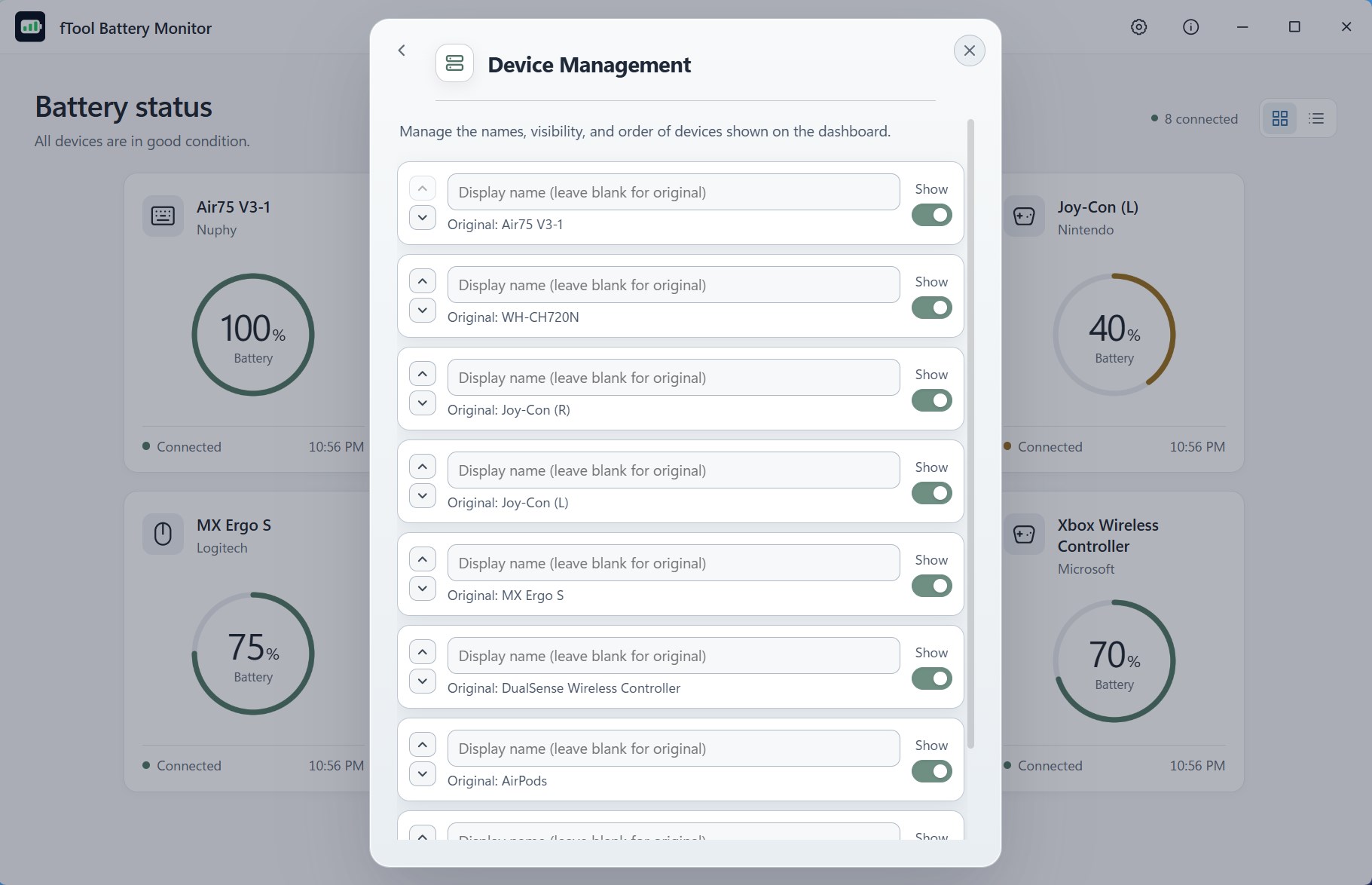Click "Xbox Wireless Controller" card title

[x=1108, y=536]
